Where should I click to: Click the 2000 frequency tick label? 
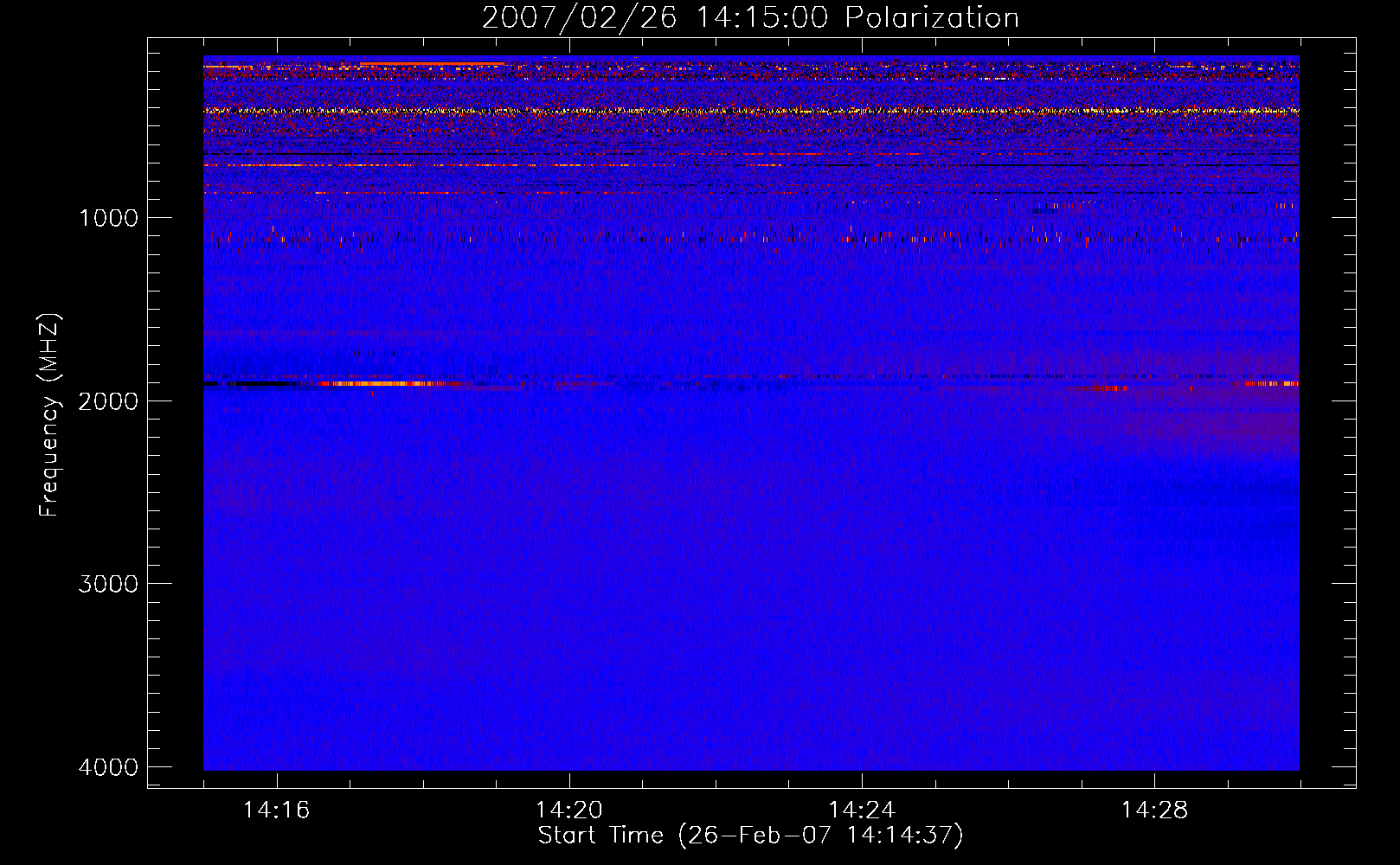(x=108, y=400)
